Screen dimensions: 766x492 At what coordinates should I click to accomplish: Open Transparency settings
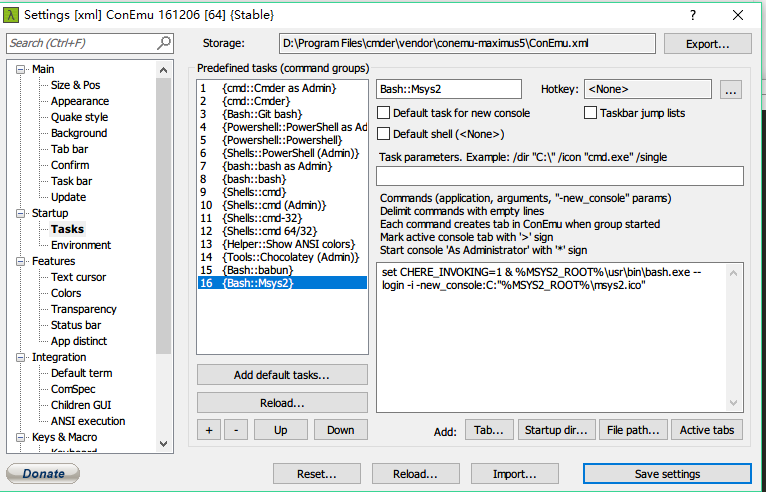(x=84, y=309)
